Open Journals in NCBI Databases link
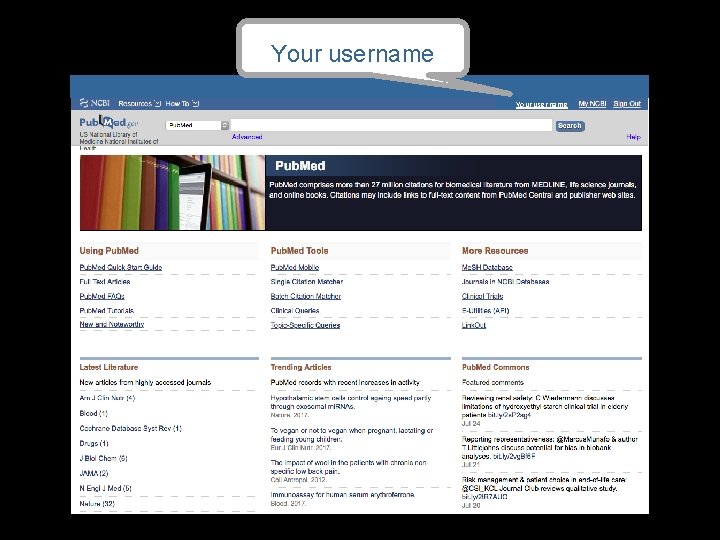This screenshot has width=720, height=540. click(x=506, y=281)
